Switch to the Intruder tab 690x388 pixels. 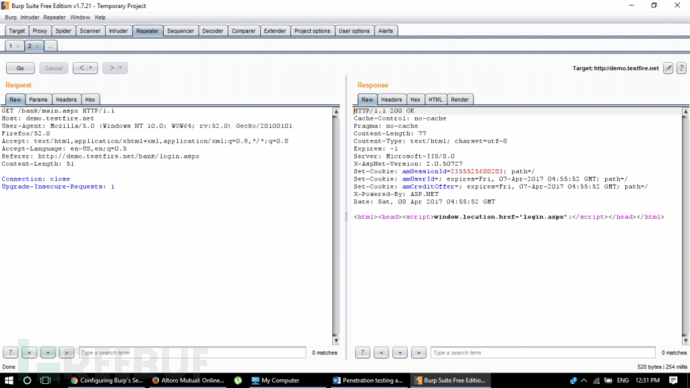[x=118, y=31]
